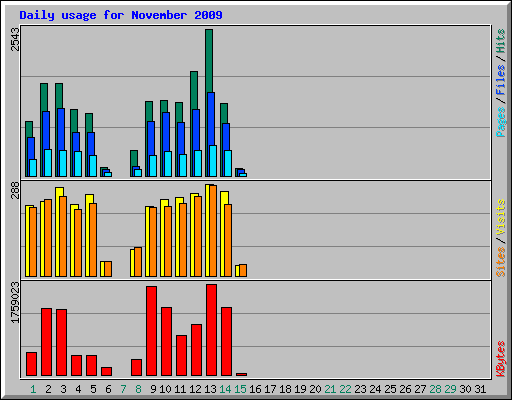Click the orange Sites bar for day 1

coord(33,242)
